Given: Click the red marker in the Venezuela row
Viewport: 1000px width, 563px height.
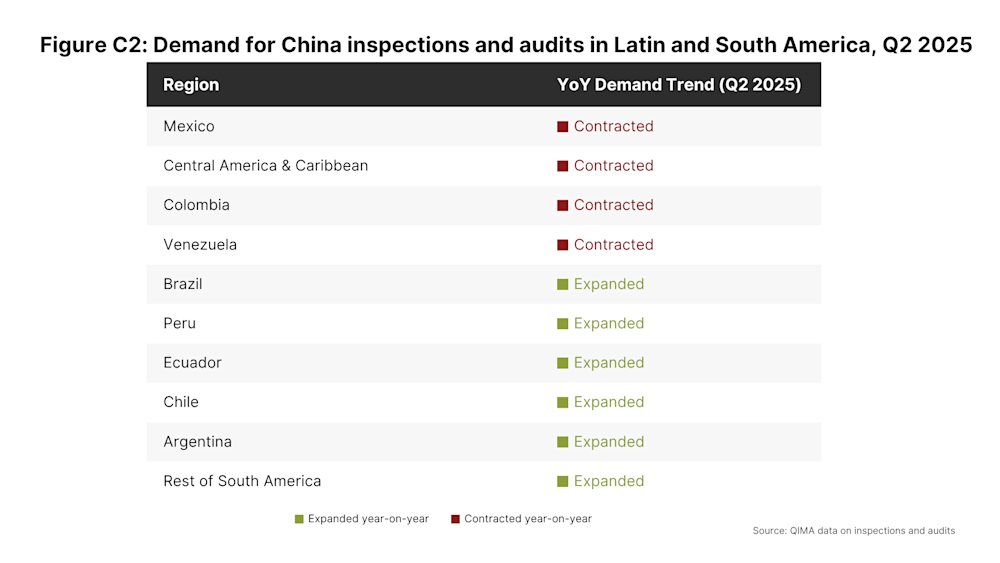Looking at the screenshot, I should point(562,245).
